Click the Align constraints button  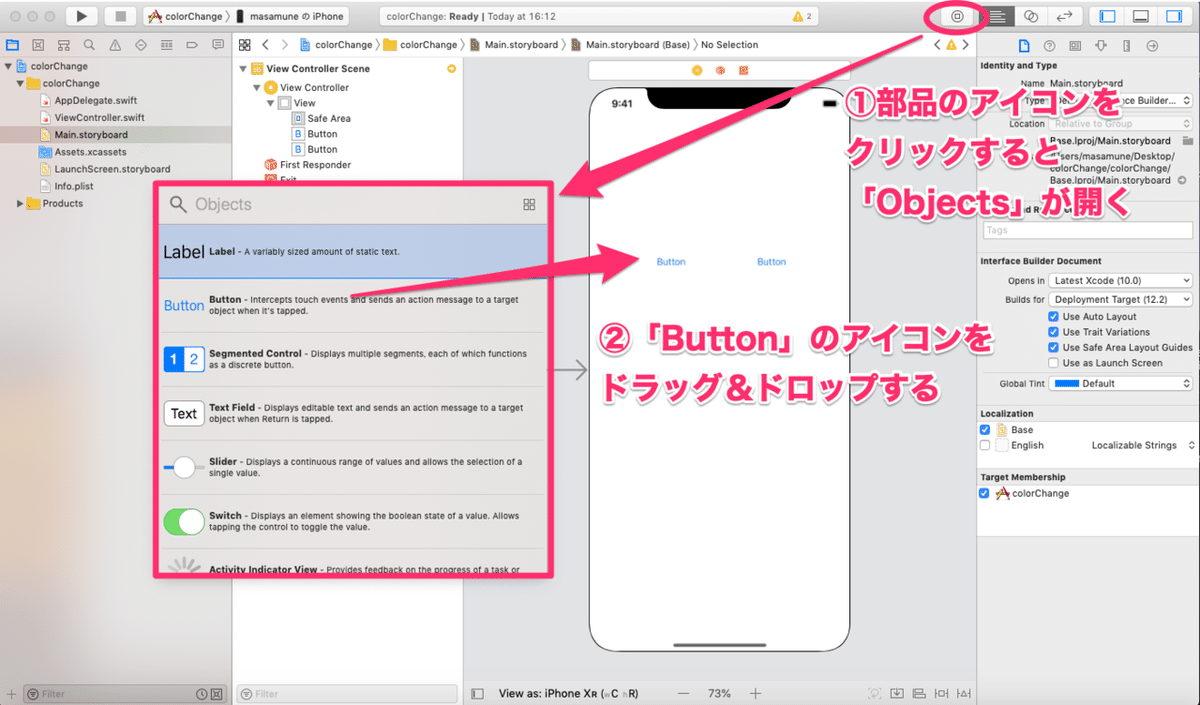coord(920,693)
